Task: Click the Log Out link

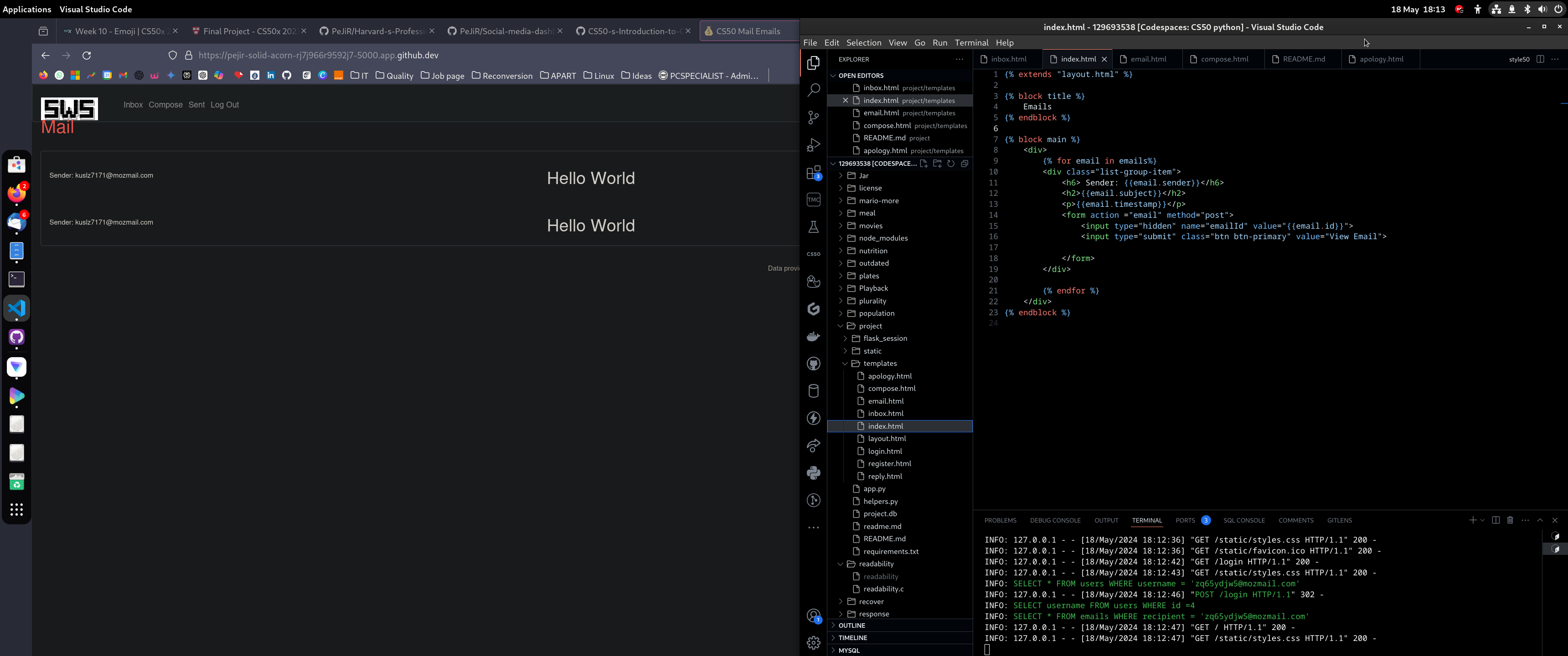Action: click(225, 105)
